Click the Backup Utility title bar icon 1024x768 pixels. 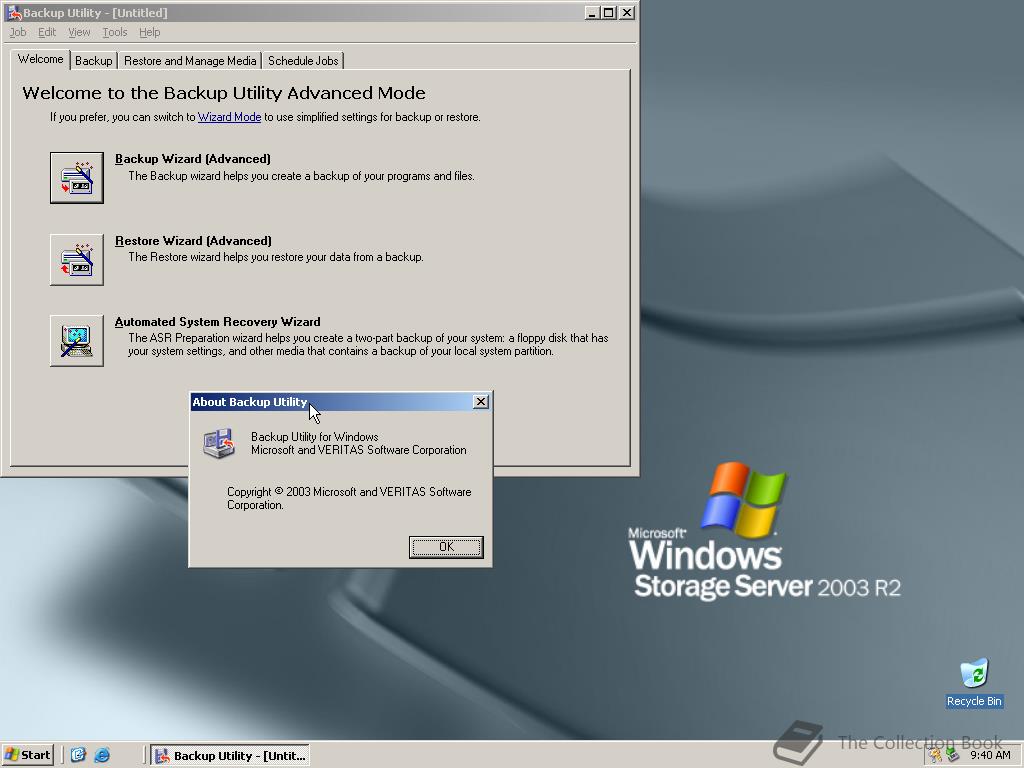tap(13, 12)
